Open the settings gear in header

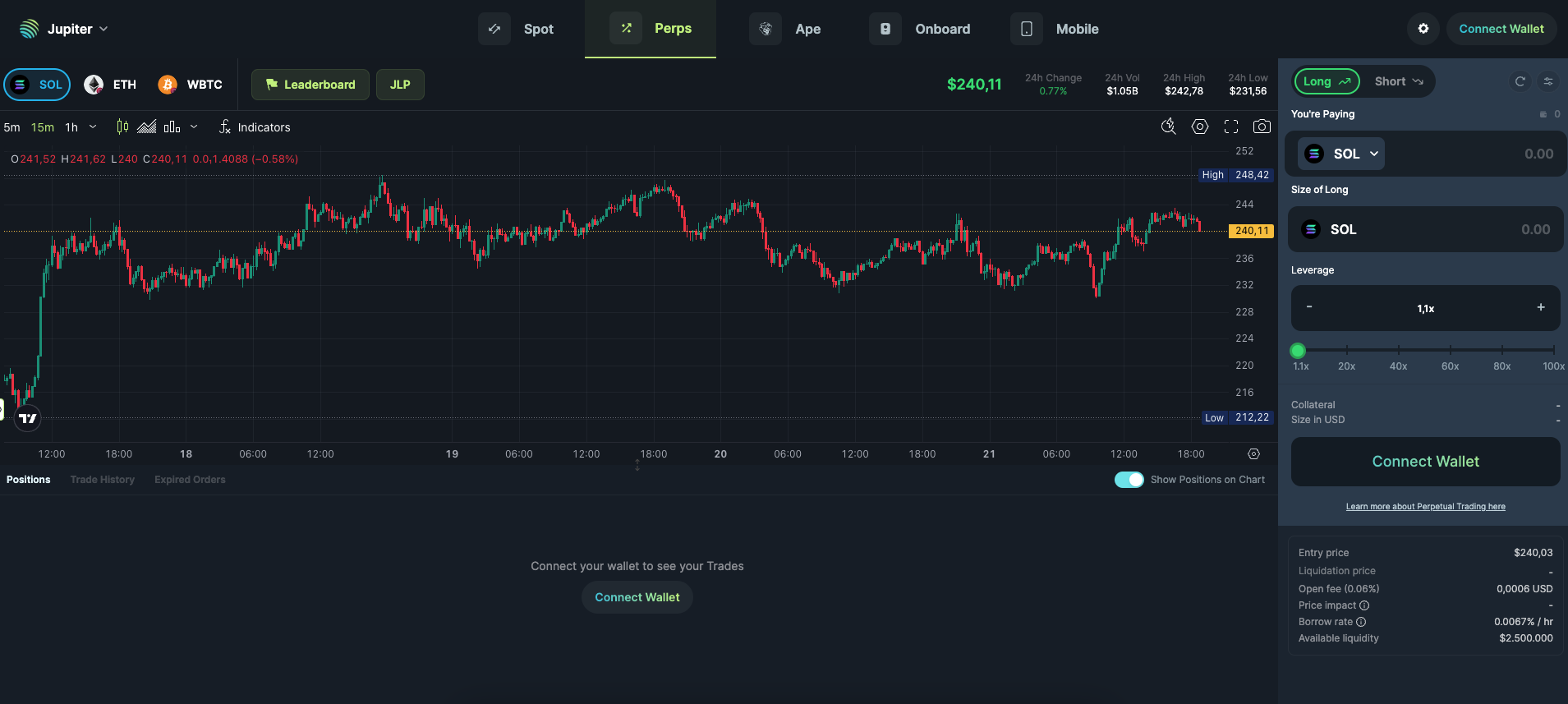tap(1423, 29)
